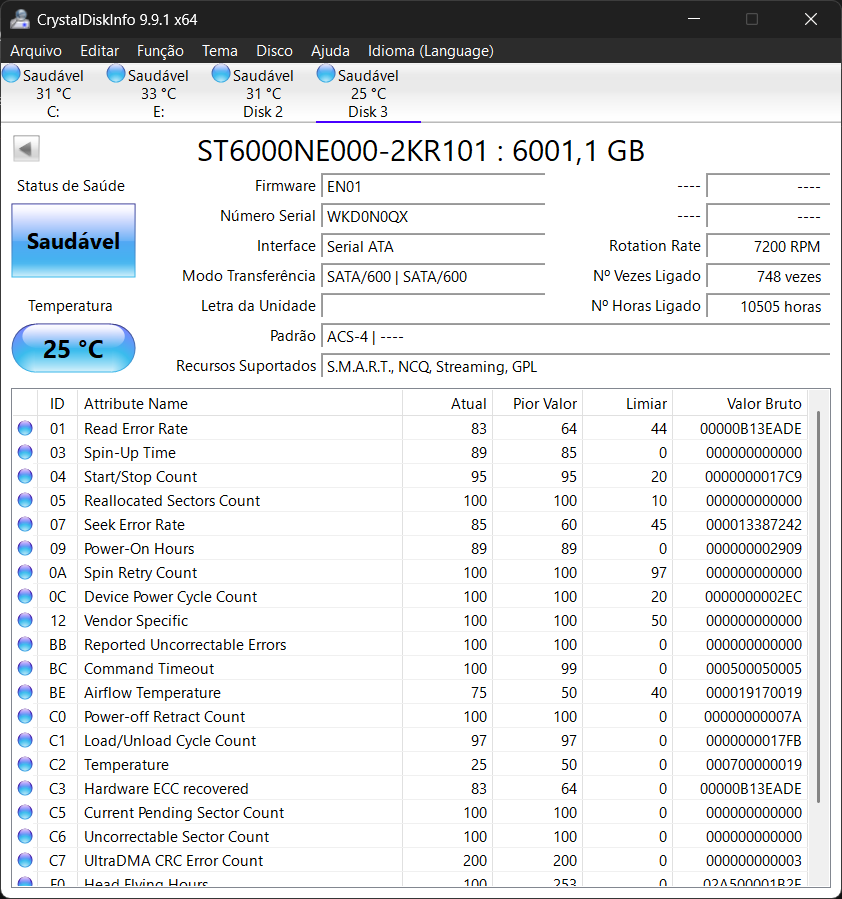
Task: Click the Padrão field showing ACS-4
Action: (x=575, y=337)
